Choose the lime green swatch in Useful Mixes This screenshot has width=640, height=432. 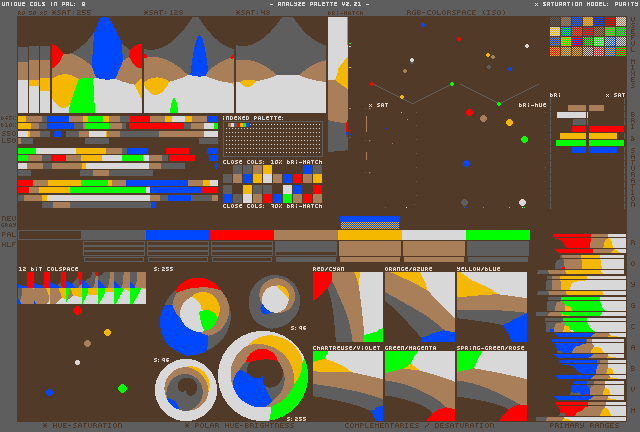coord(566,41)
